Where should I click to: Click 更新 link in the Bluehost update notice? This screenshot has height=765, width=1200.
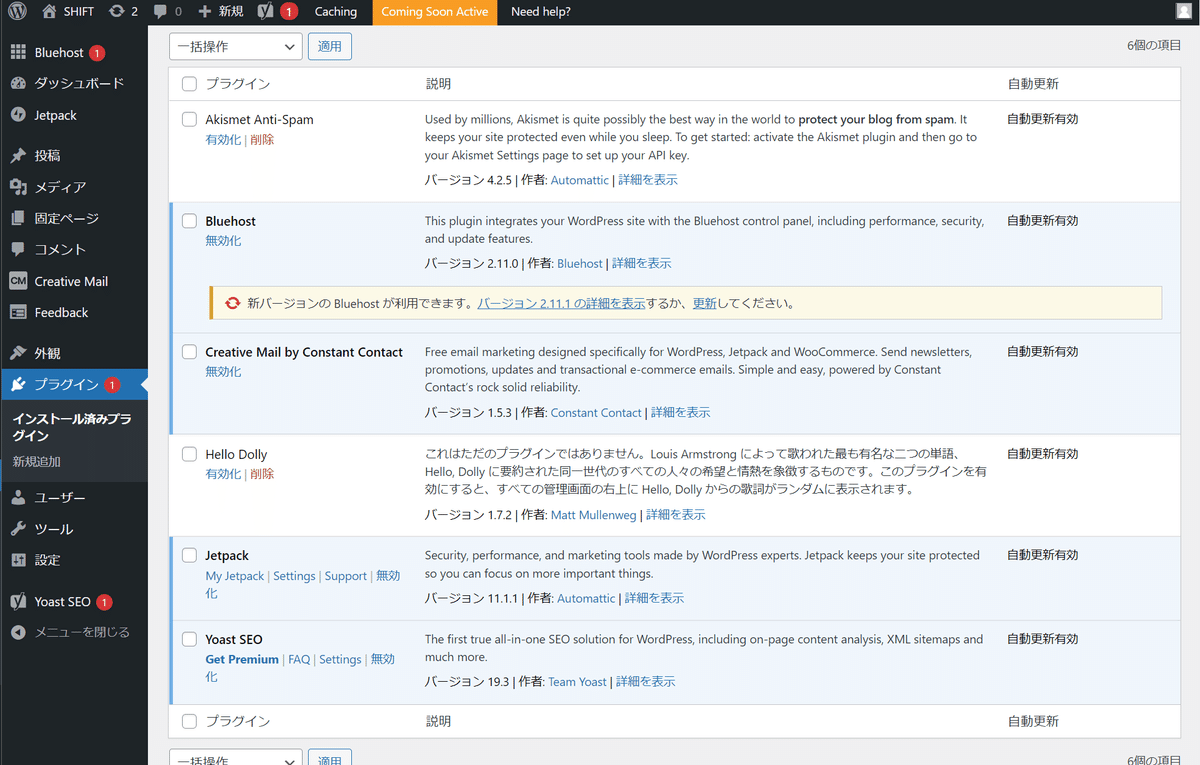[705, 303]
